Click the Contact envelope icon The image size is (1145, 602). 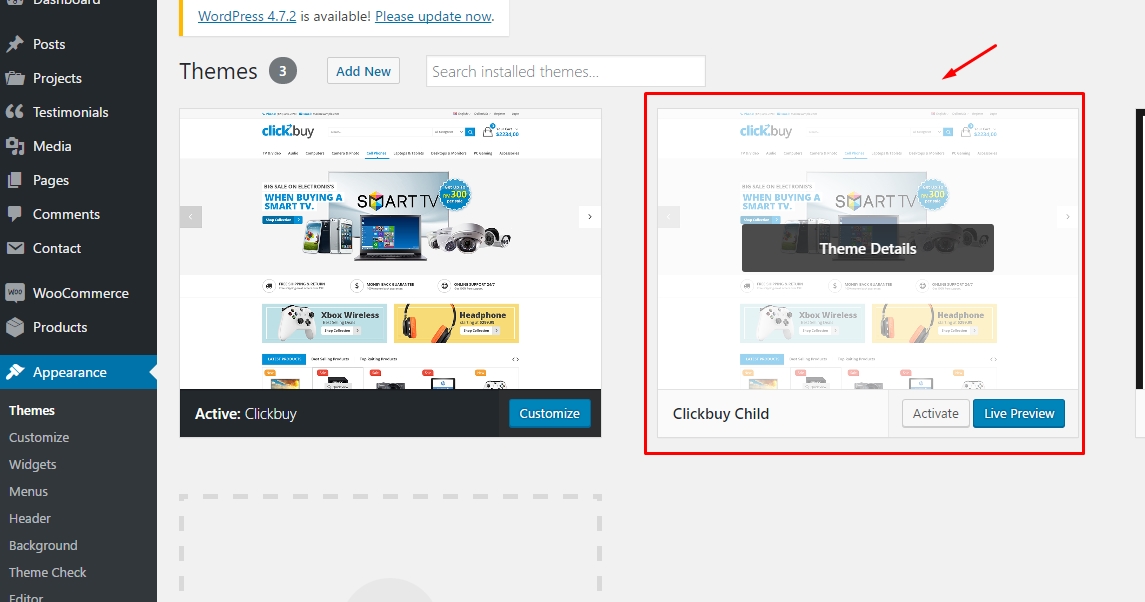pyautogui.click(x=15, y=248)
